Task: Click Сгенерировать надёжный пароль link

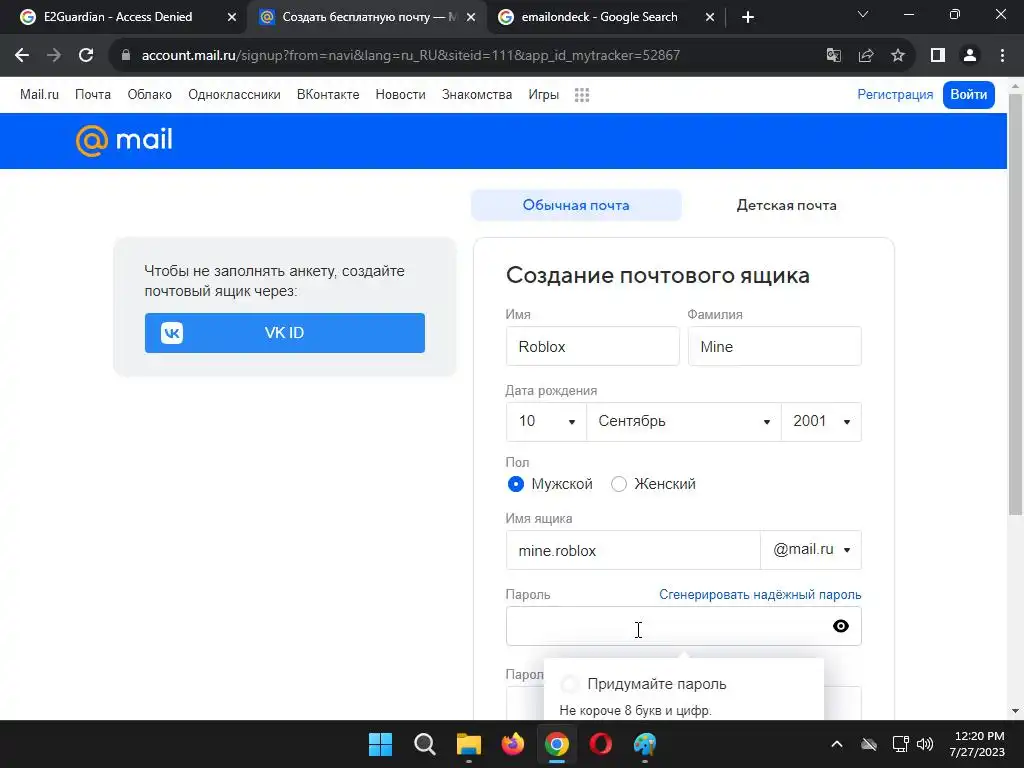Action: [760, 595]
